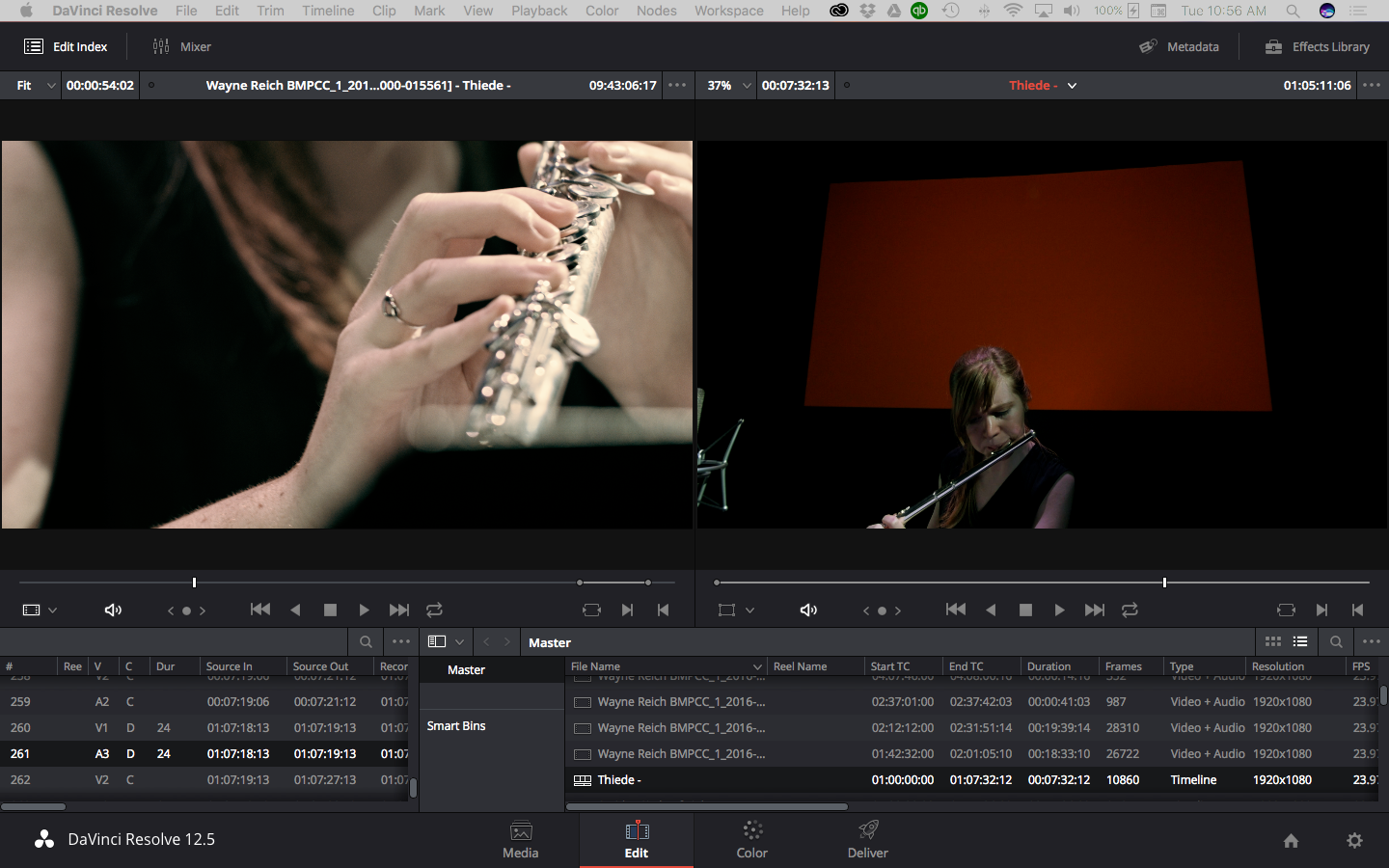
Task: Go to previous marker in timeline viewer
Action: [x=866, y=610]
